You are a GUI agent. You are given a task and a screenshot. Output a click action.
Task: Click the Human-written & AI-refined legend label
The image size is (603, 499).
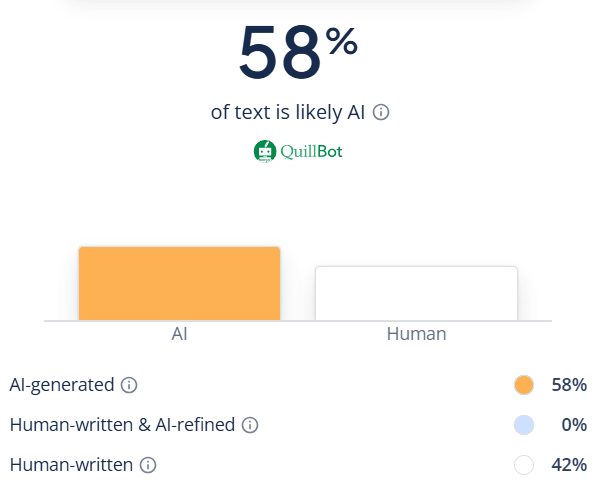pyautogui.click(x=122, y=425)
